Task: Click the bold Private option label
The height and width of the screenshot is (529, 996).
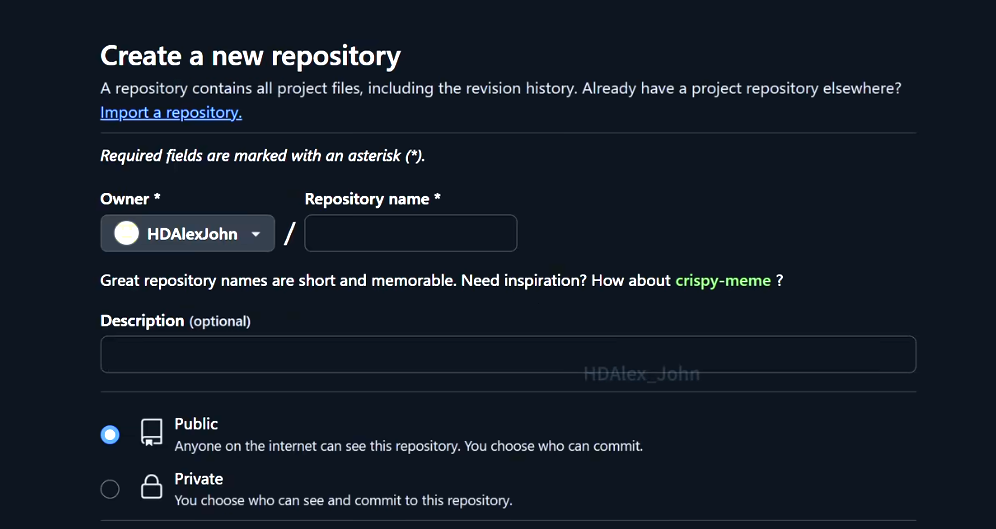Action: [x=198, y=479]
